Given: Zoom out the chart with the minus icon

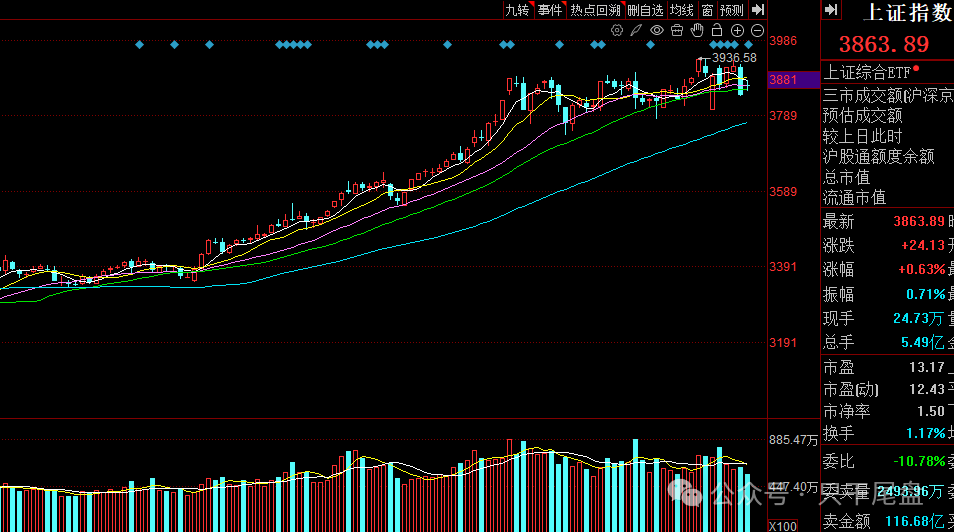Looking at the screenshot, I should click(x=755, y=31).
